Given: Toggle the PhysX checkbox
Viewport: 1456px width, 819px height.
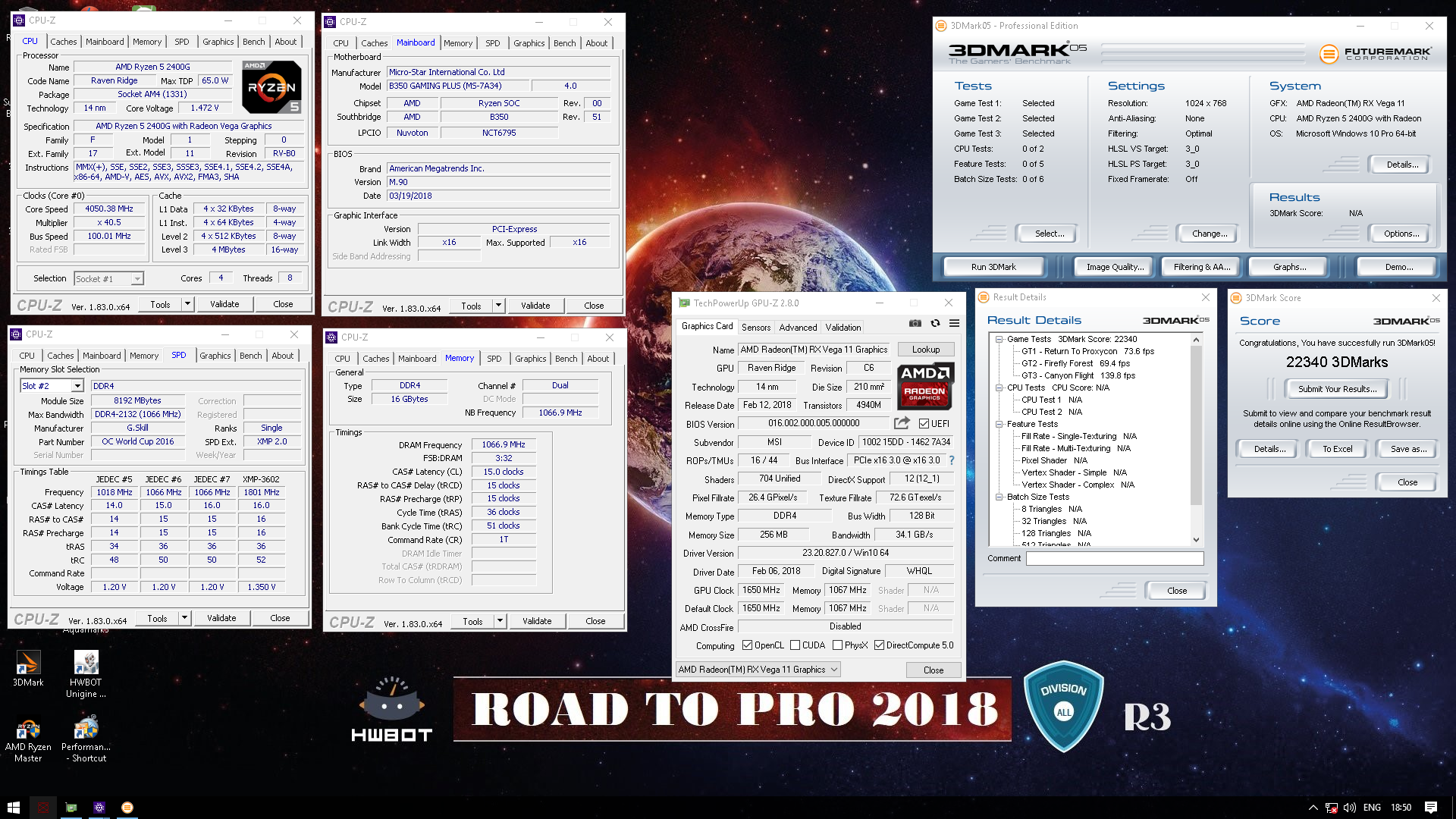Looking at the screenshot, I should 837,645.
